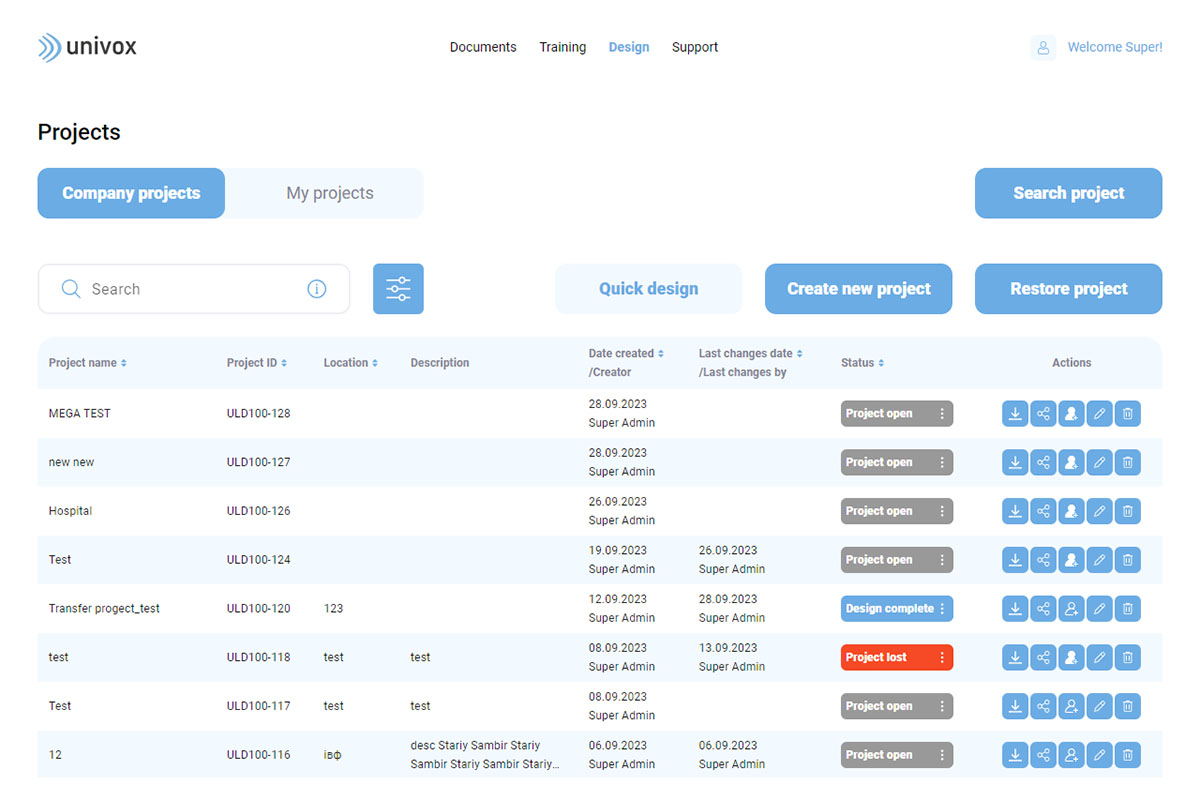
Task: Click project ID ULD100-127
Action: (259, 462)
